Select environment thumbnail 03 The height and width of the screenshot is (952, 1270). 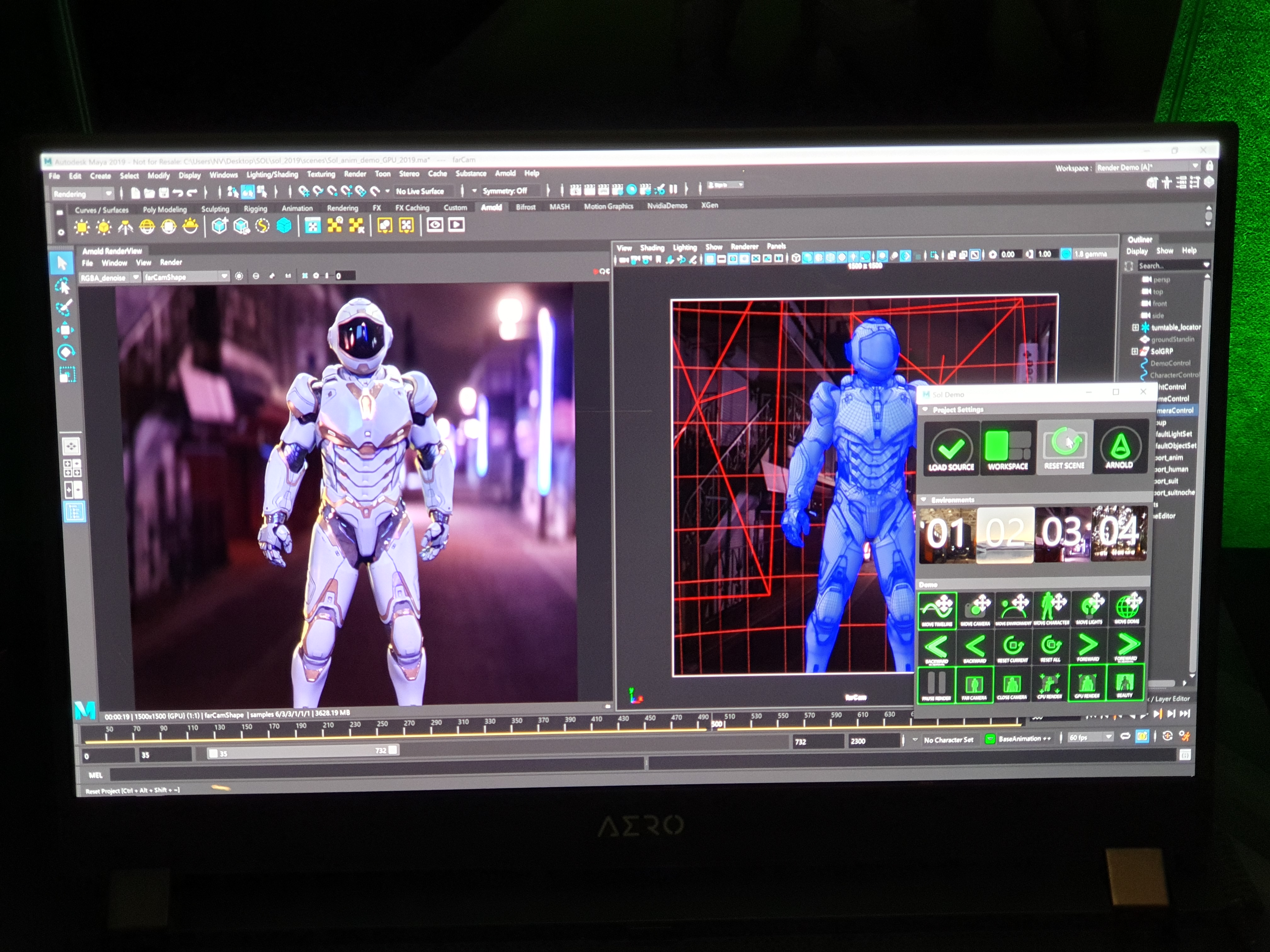1062,534
